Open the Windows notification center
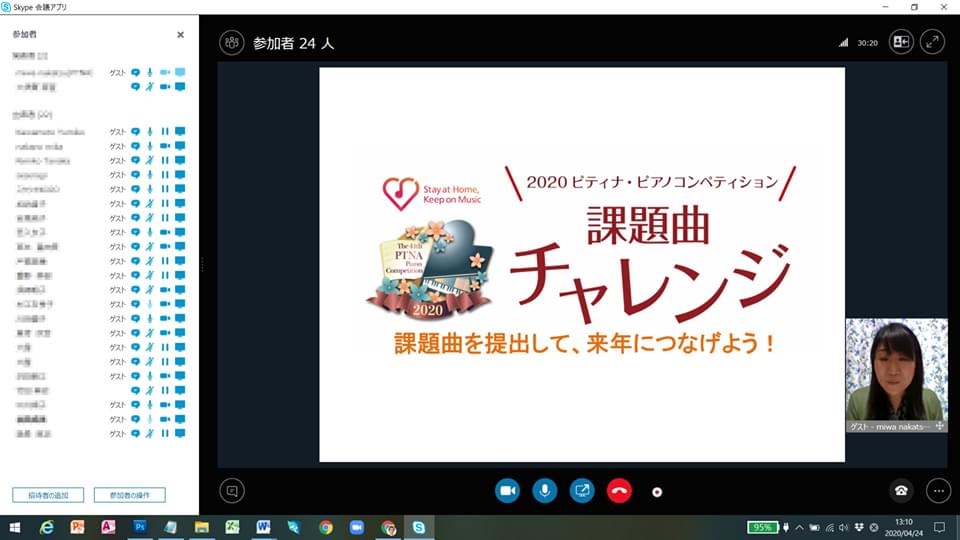This screenshot has width=960, height=540. point(939,527)
